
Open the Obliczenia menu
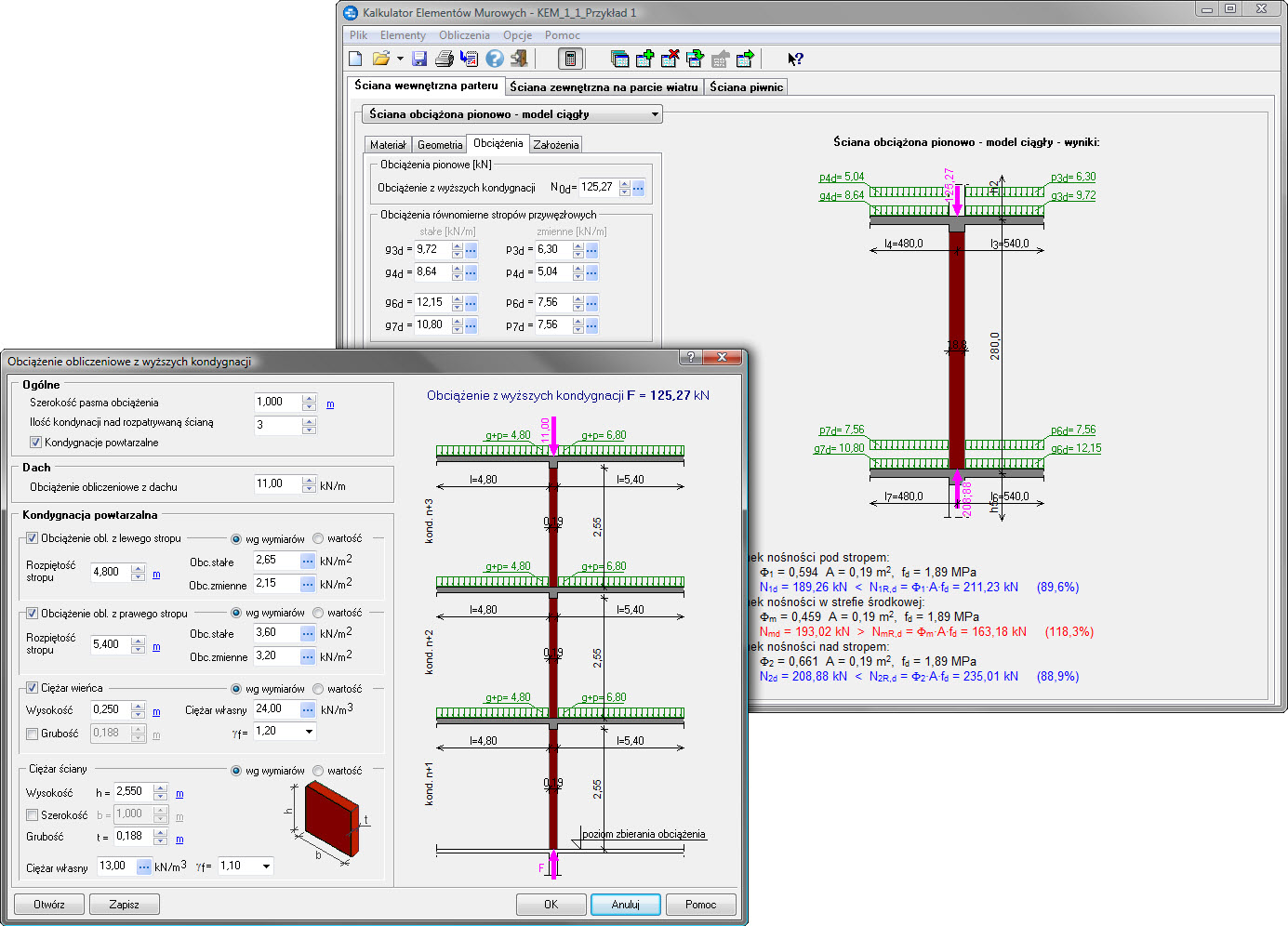click(464, 35)
